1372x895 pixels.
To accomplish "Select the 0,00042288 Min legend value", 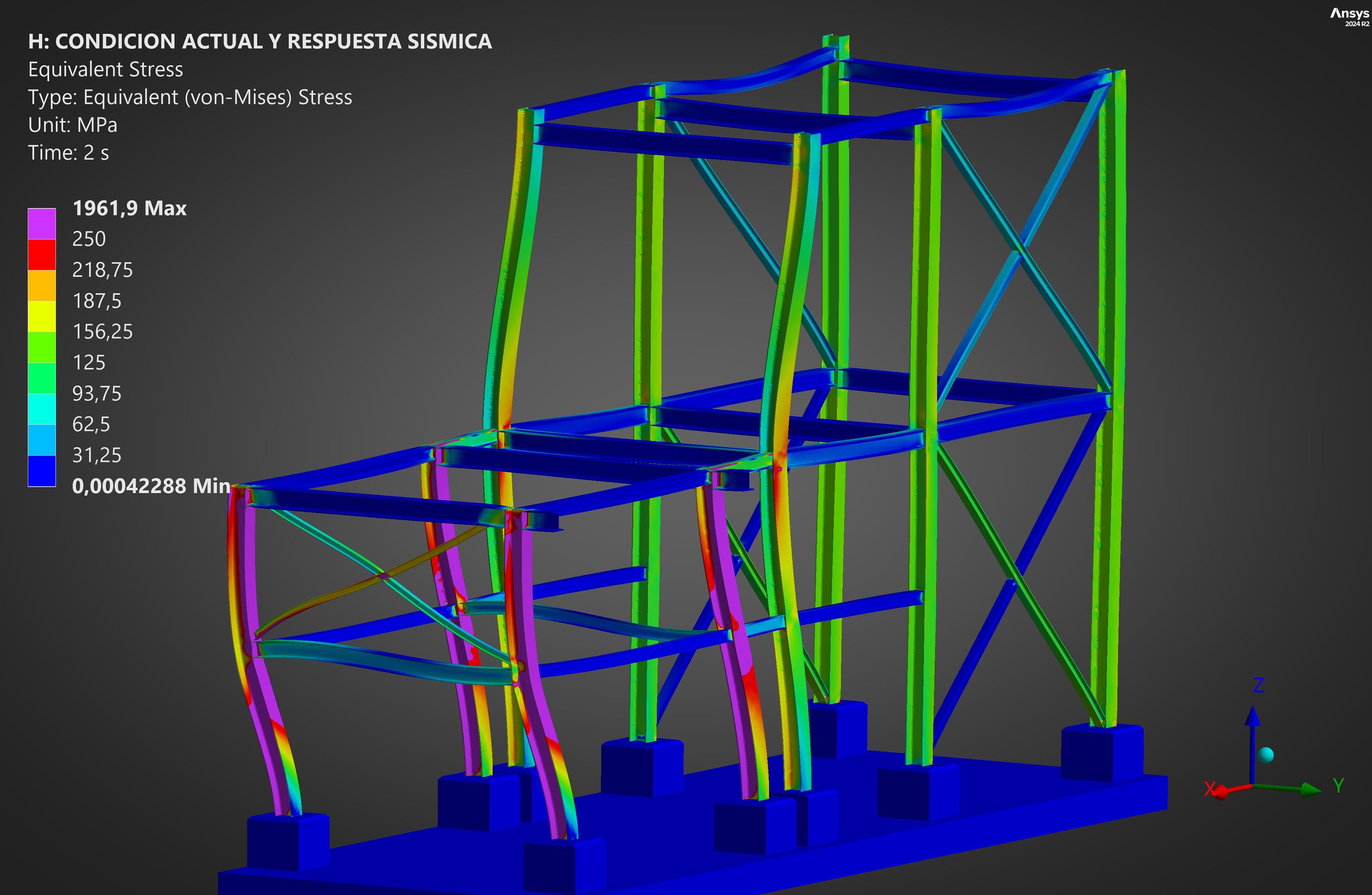I will (151, 486).
